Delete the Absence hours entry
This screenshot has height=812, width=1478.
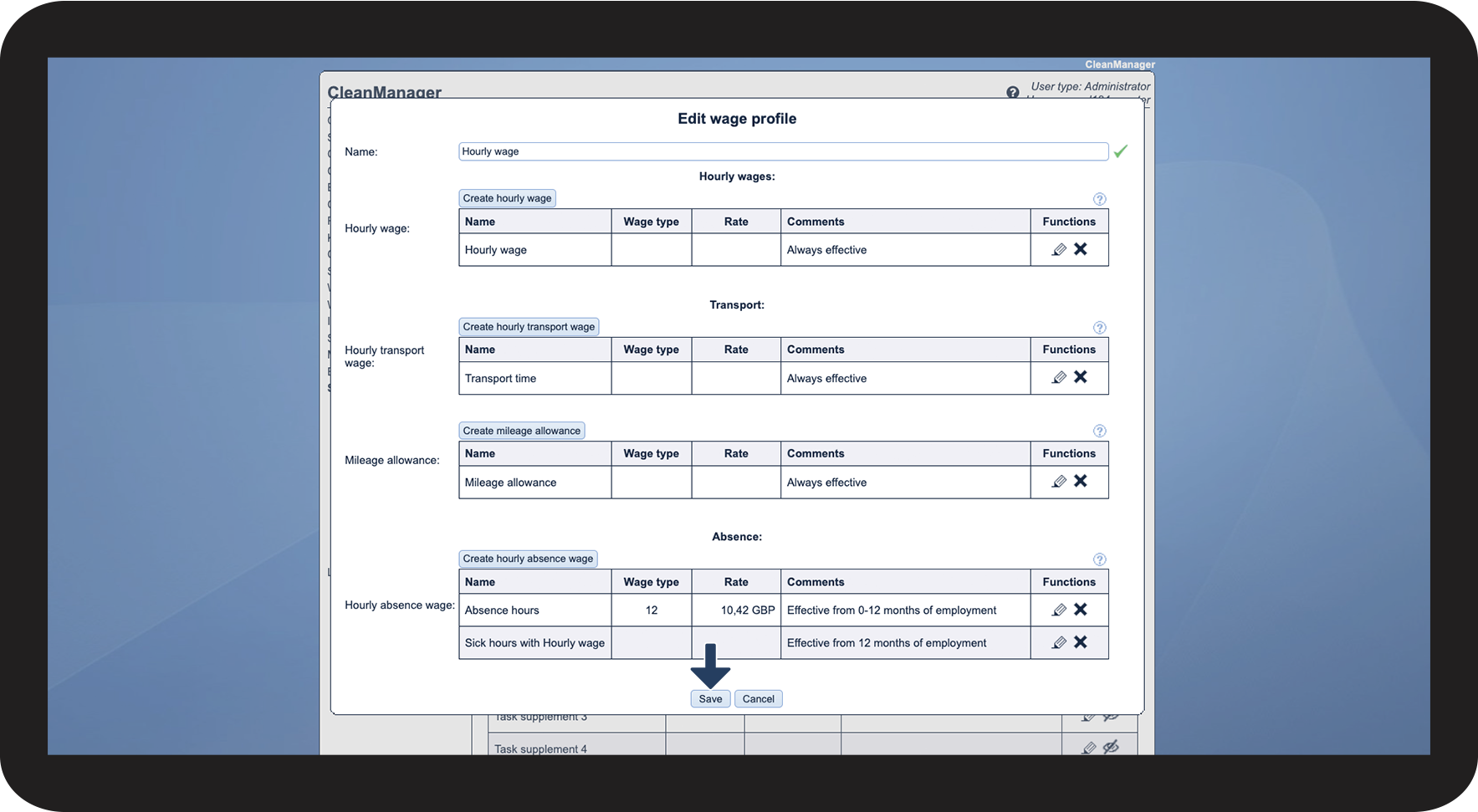(1081, 610)
